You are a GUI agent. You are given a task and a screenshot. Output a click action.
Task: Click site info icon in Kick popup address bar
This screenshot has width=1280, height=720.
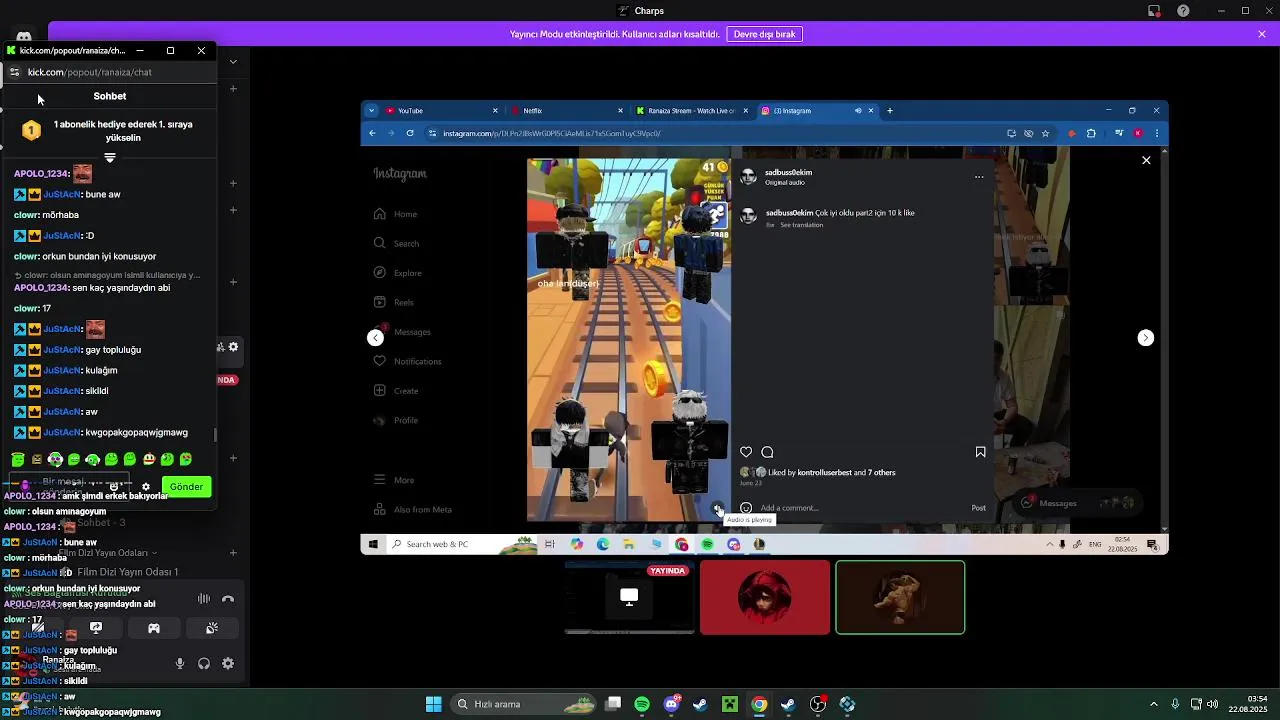14,72
